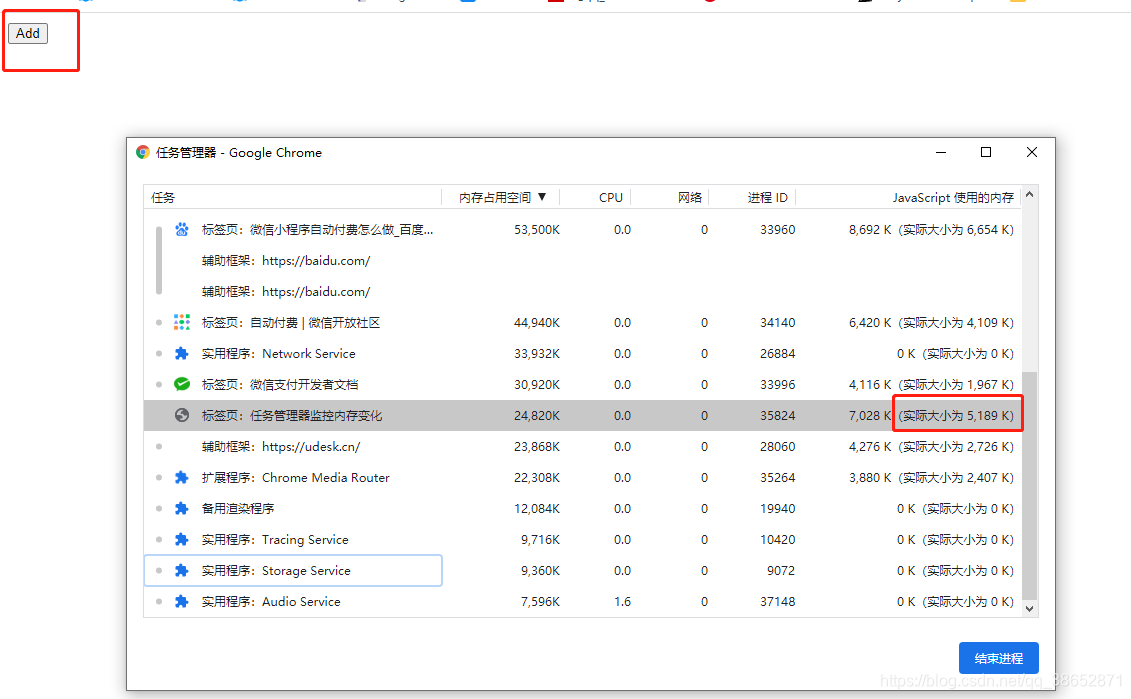Click process ID 9072
1131x699 pixels.
tap(780, 571)
